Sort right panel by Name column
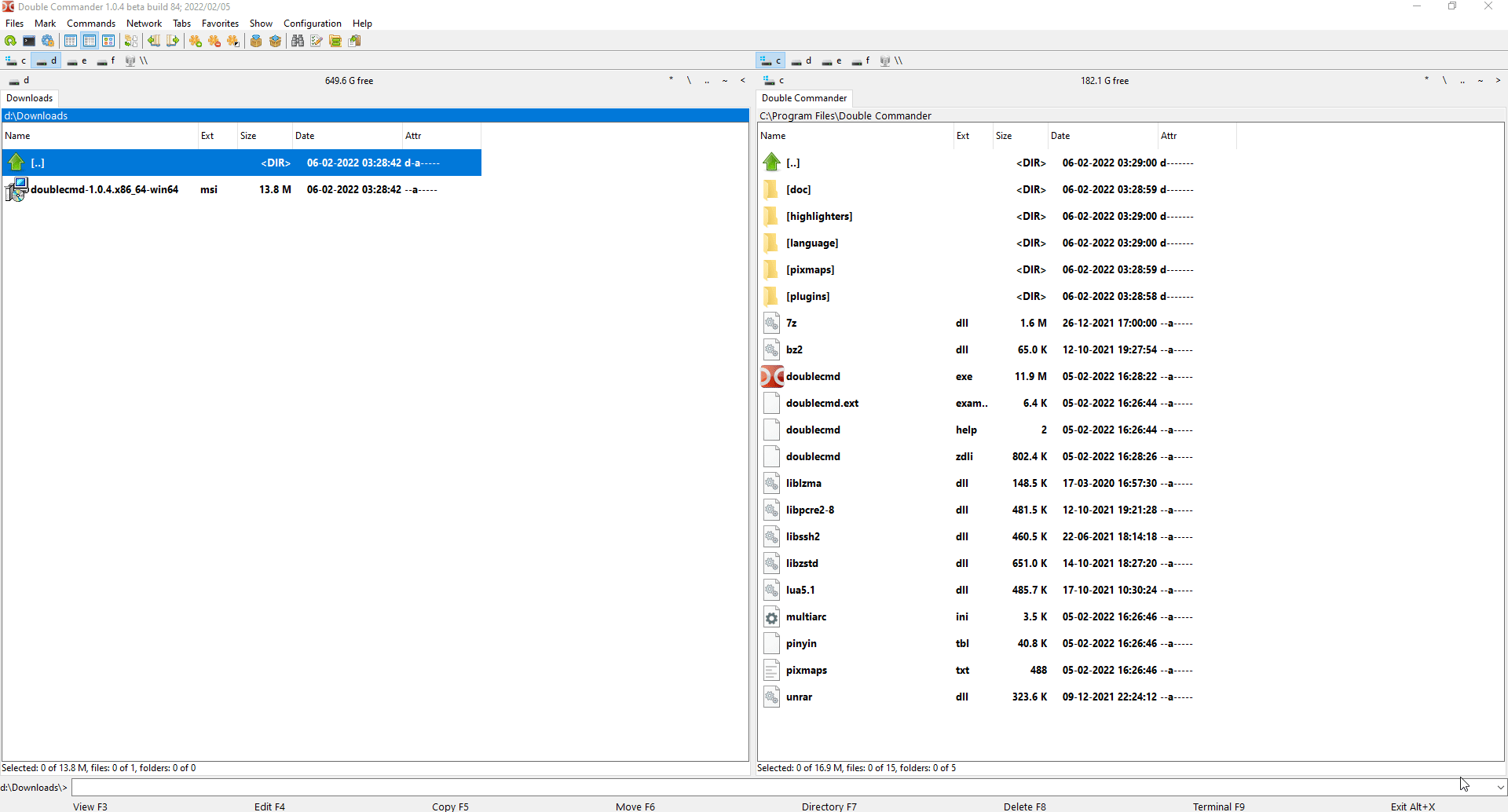The height and width of the screenshot is (812, 1508). click(855, 136)
